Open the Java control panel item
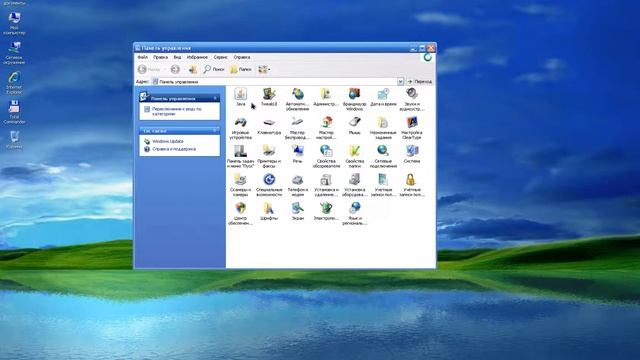The width and height of the screenshot is (640, 360). [x=240, y=97]
